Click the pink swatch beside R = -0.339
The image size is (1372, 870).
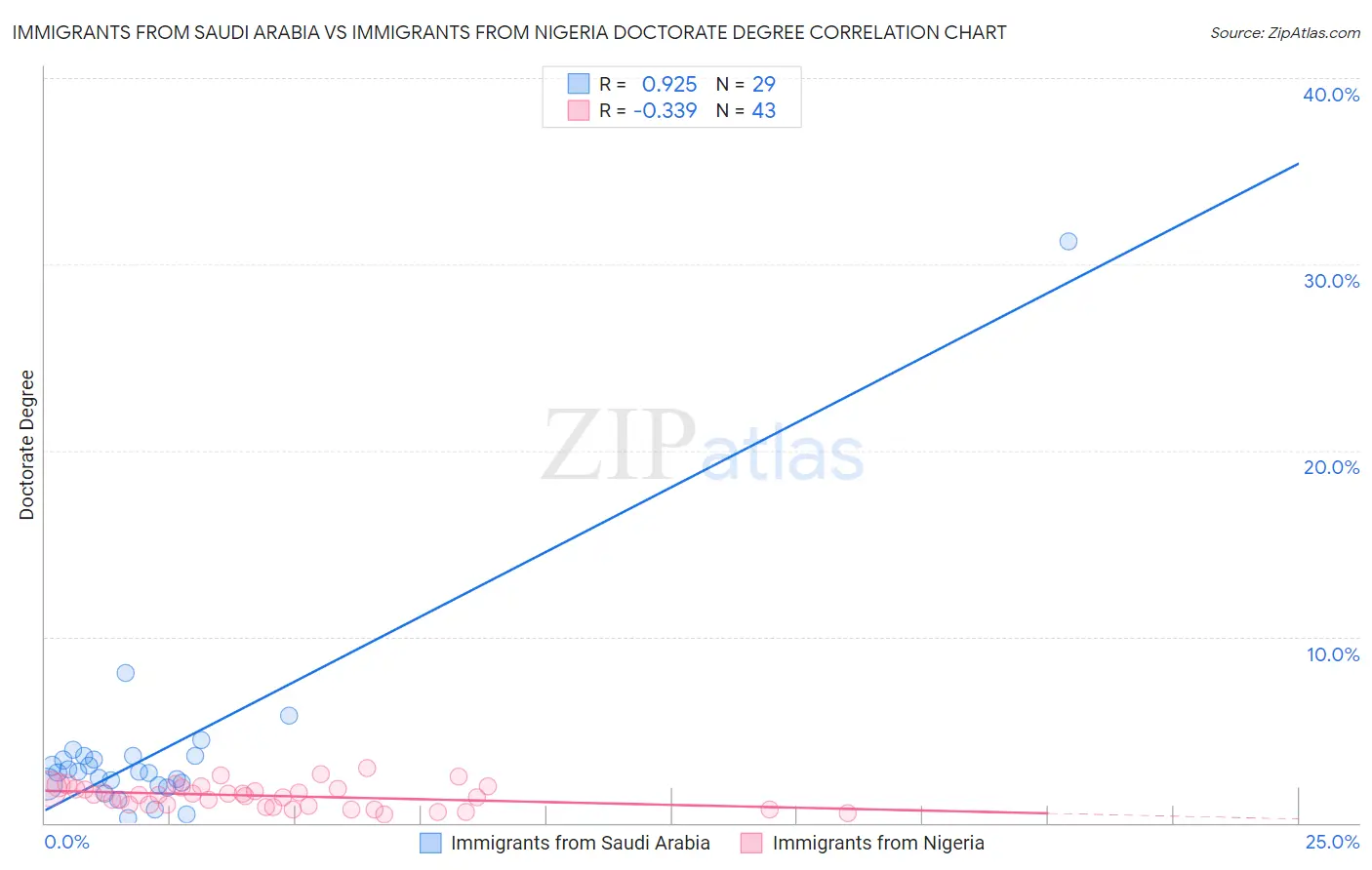pos(579,110)
